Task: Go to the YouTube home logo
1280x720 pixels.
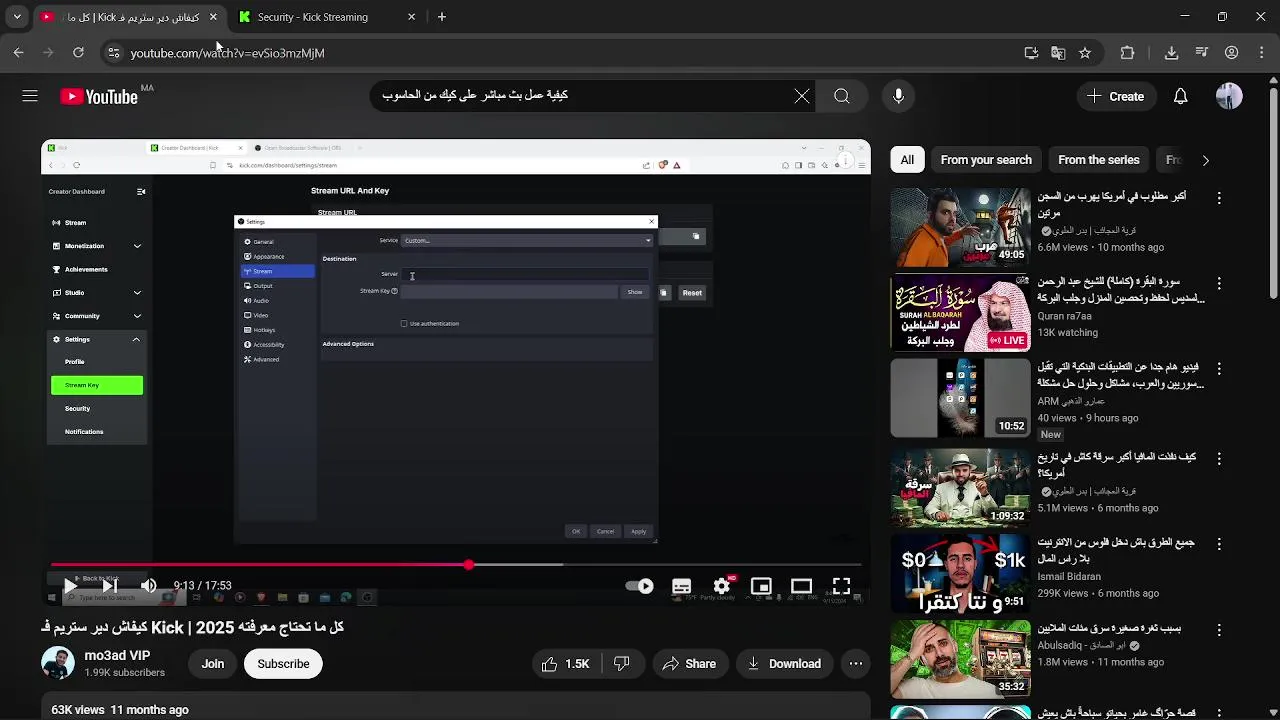Action: [x=99, y=96]
